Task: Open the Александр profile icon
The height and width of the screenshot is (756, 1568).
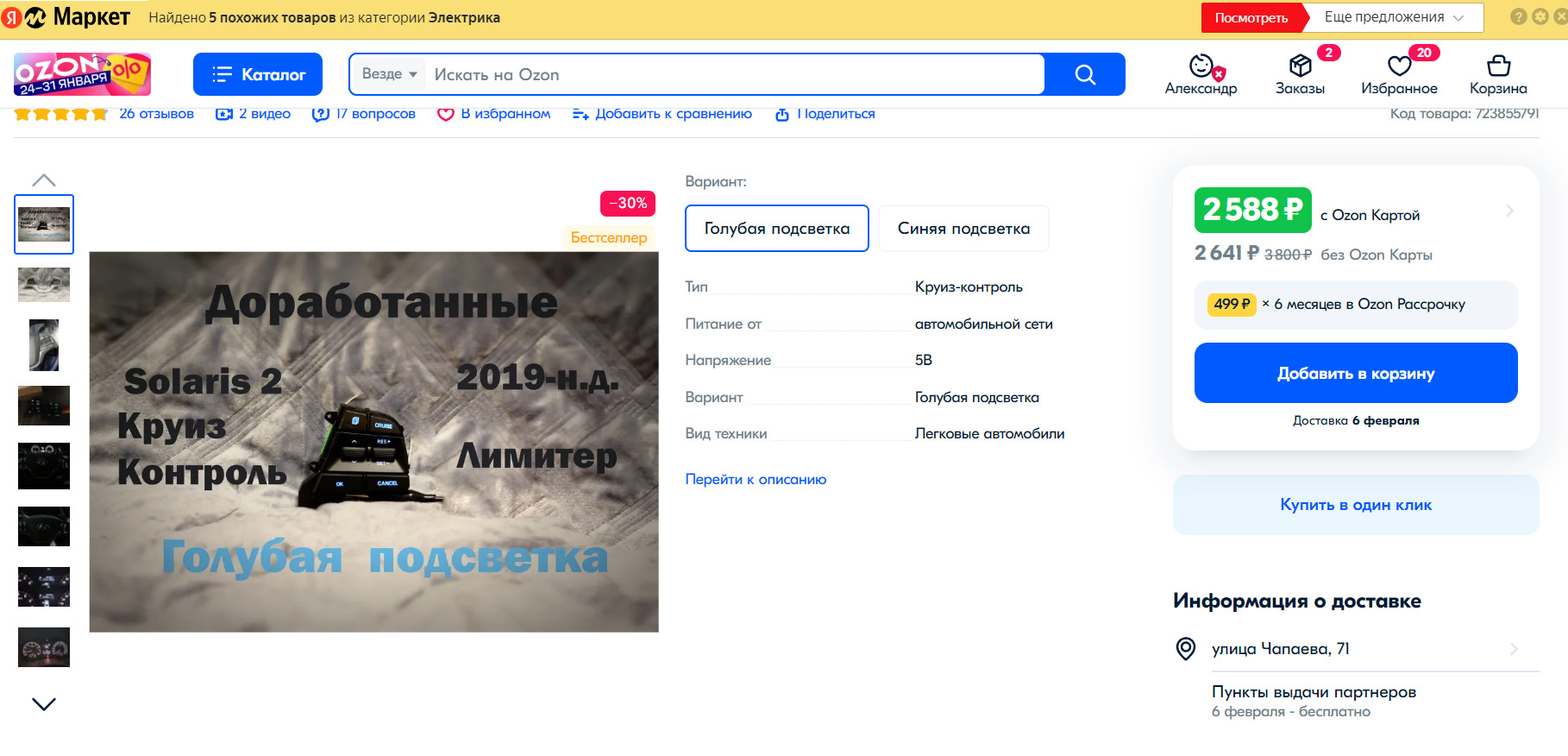Action: pos(1201,74)
